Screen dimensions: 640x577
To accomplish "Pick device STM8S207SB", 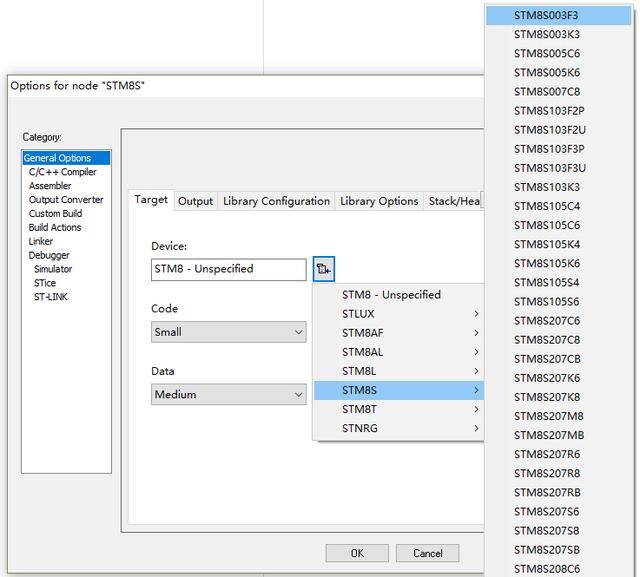I will tap(558, 550).
